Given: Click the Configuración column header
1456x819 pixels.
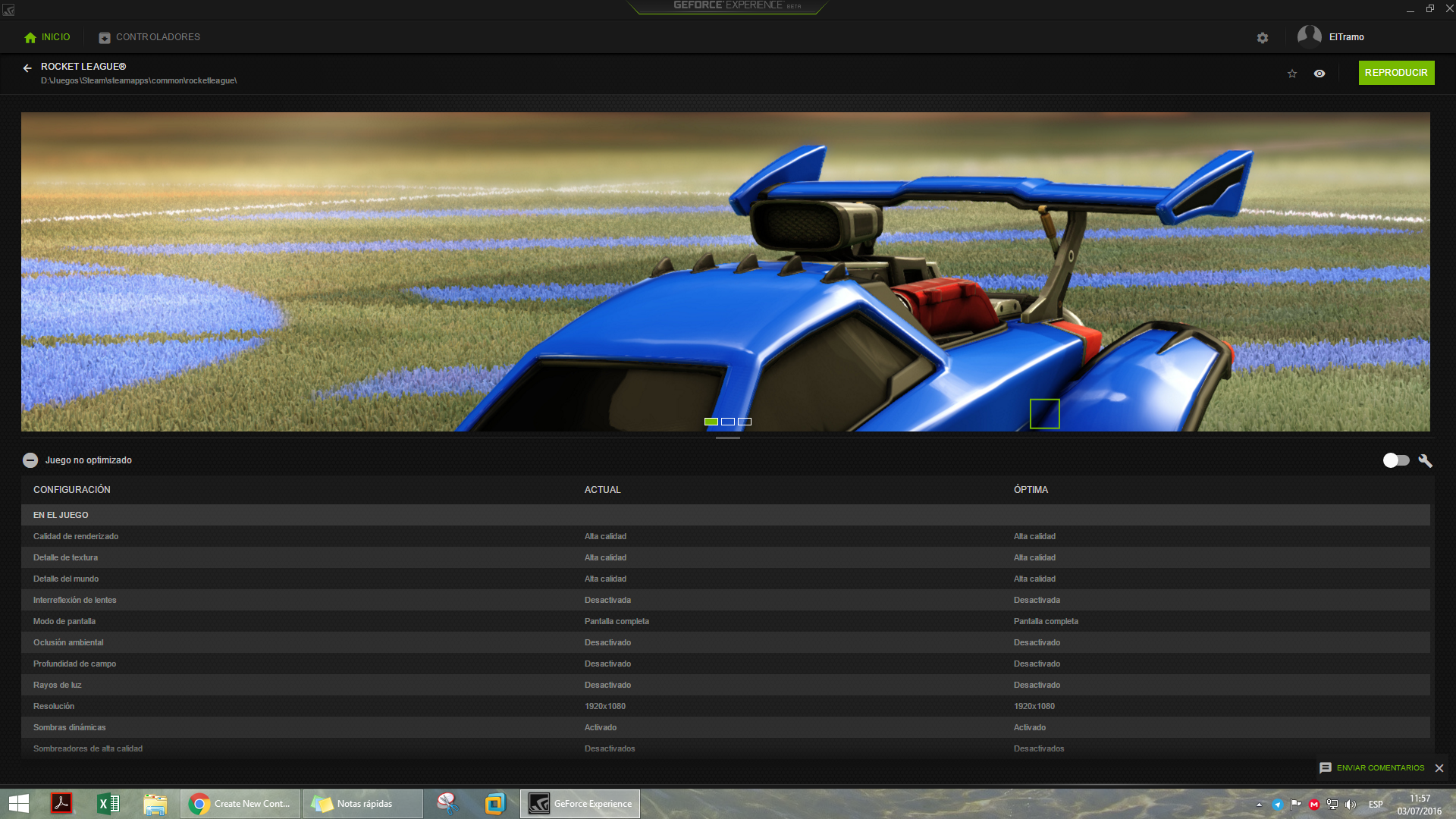Looking at the screenshot, I should [72, 490].
